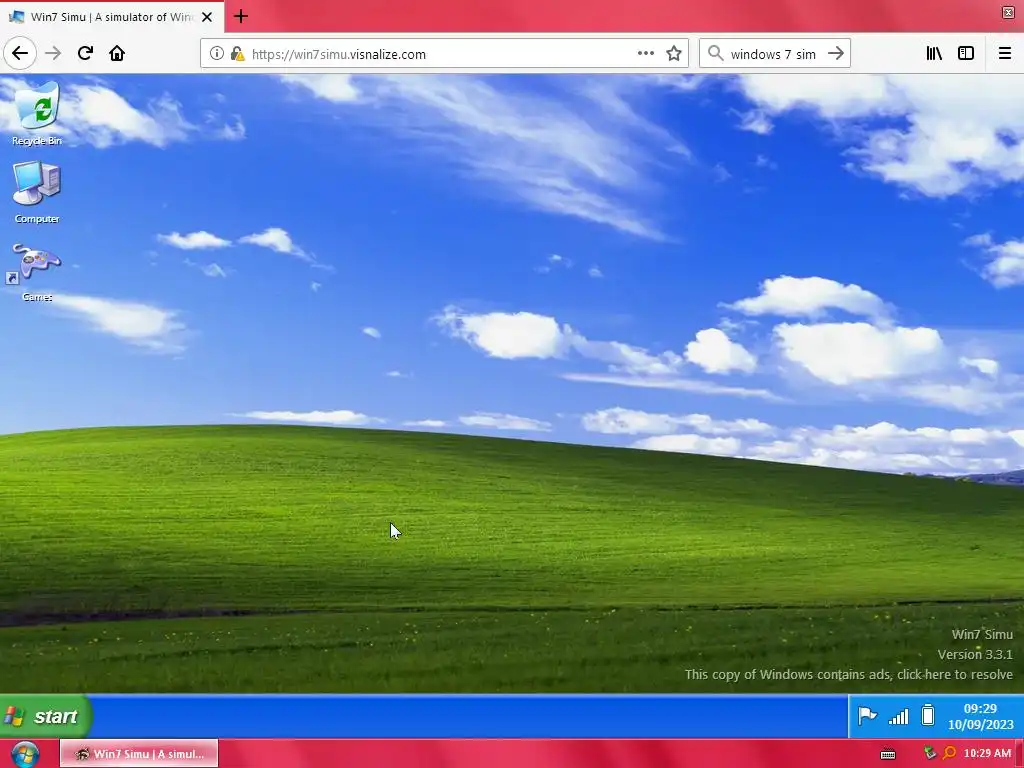Select the Win7 Simu browser tab

[112, 16]
